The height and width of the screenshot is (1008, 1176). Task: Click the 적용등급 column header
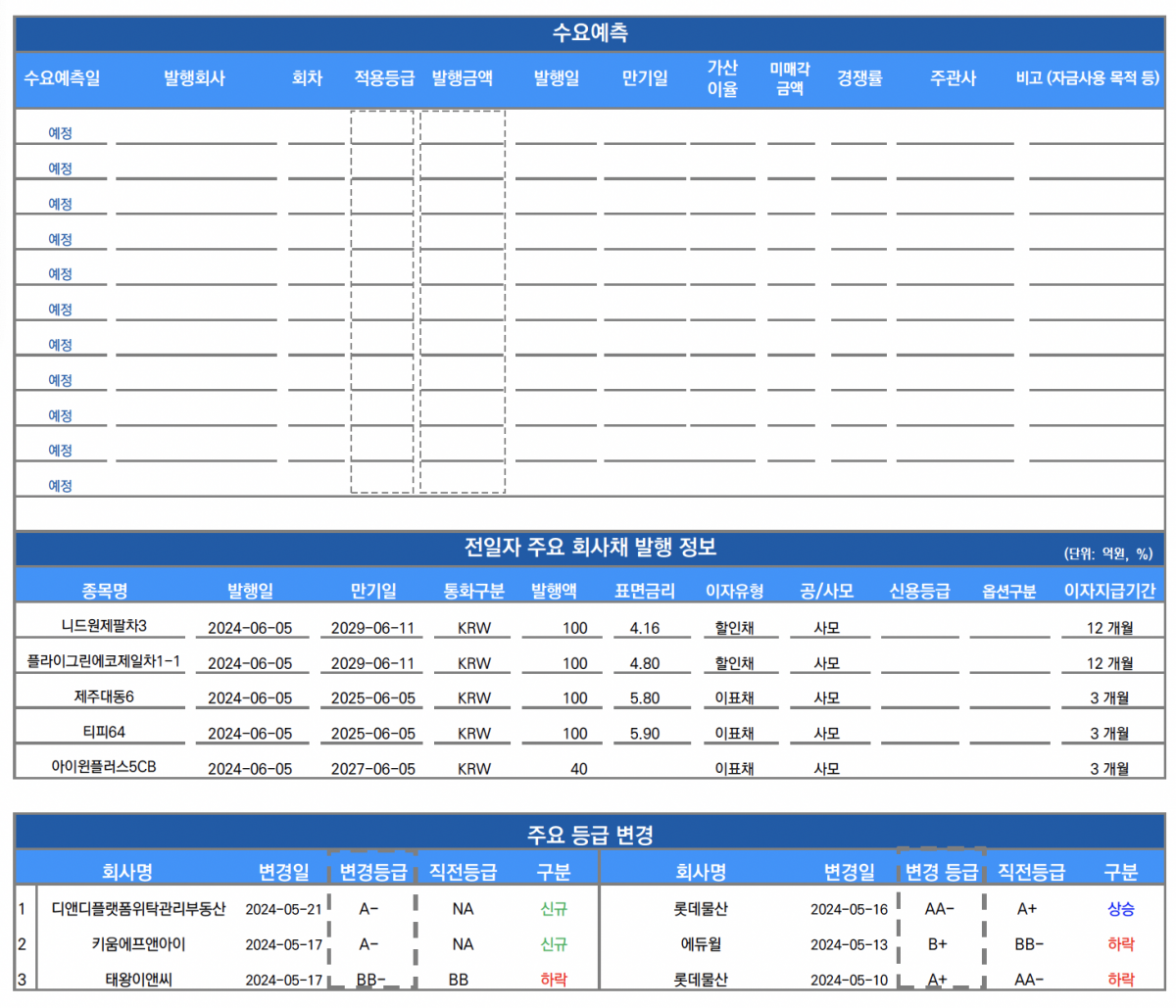click(x=383, y=78)
